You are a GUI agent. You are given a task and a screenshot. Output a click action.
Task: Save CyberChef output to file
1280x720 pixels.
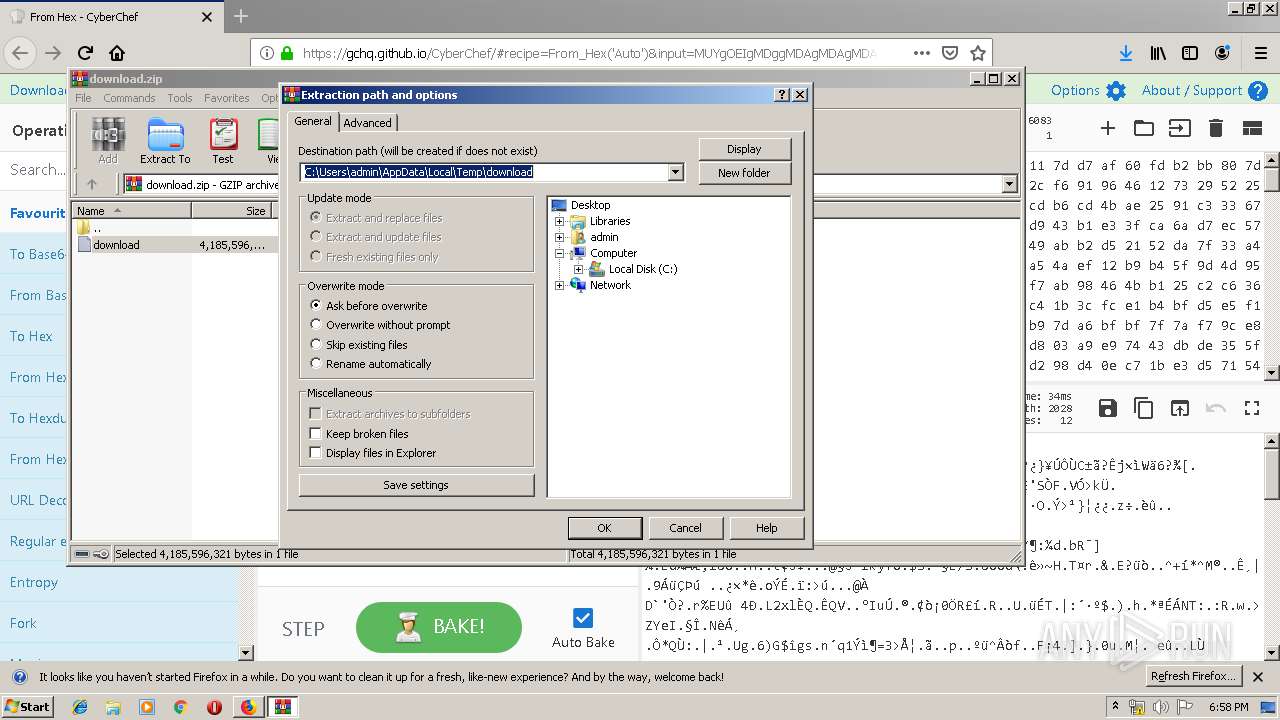coord(1108,408)
